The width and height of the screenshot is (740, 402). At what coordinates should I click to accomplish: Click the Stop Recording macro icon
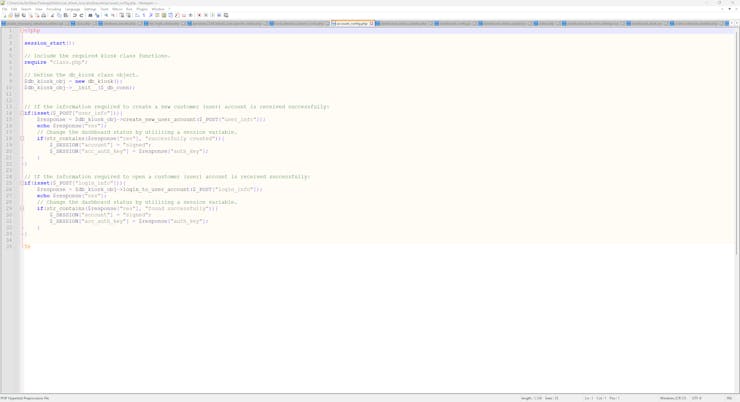click(x=206, y=16)
